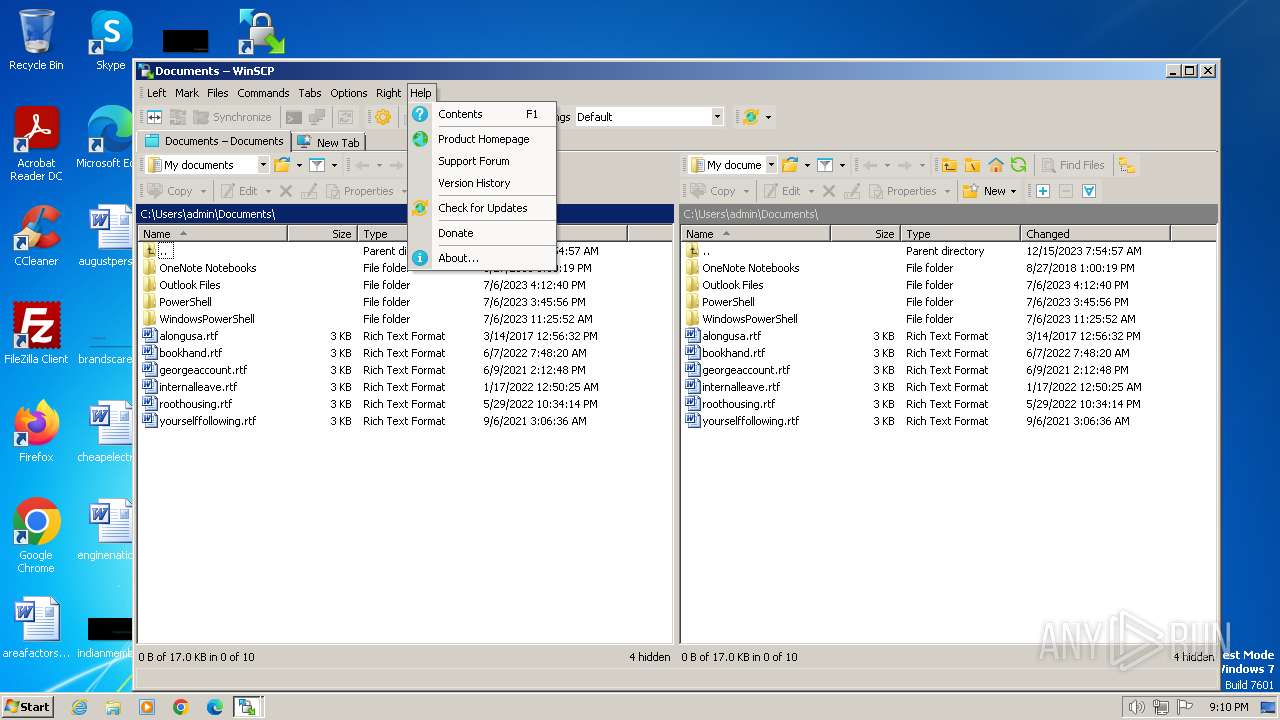Sort right panel by Type column header
This screenshot has width=1280, height=720.
(959, 233)
